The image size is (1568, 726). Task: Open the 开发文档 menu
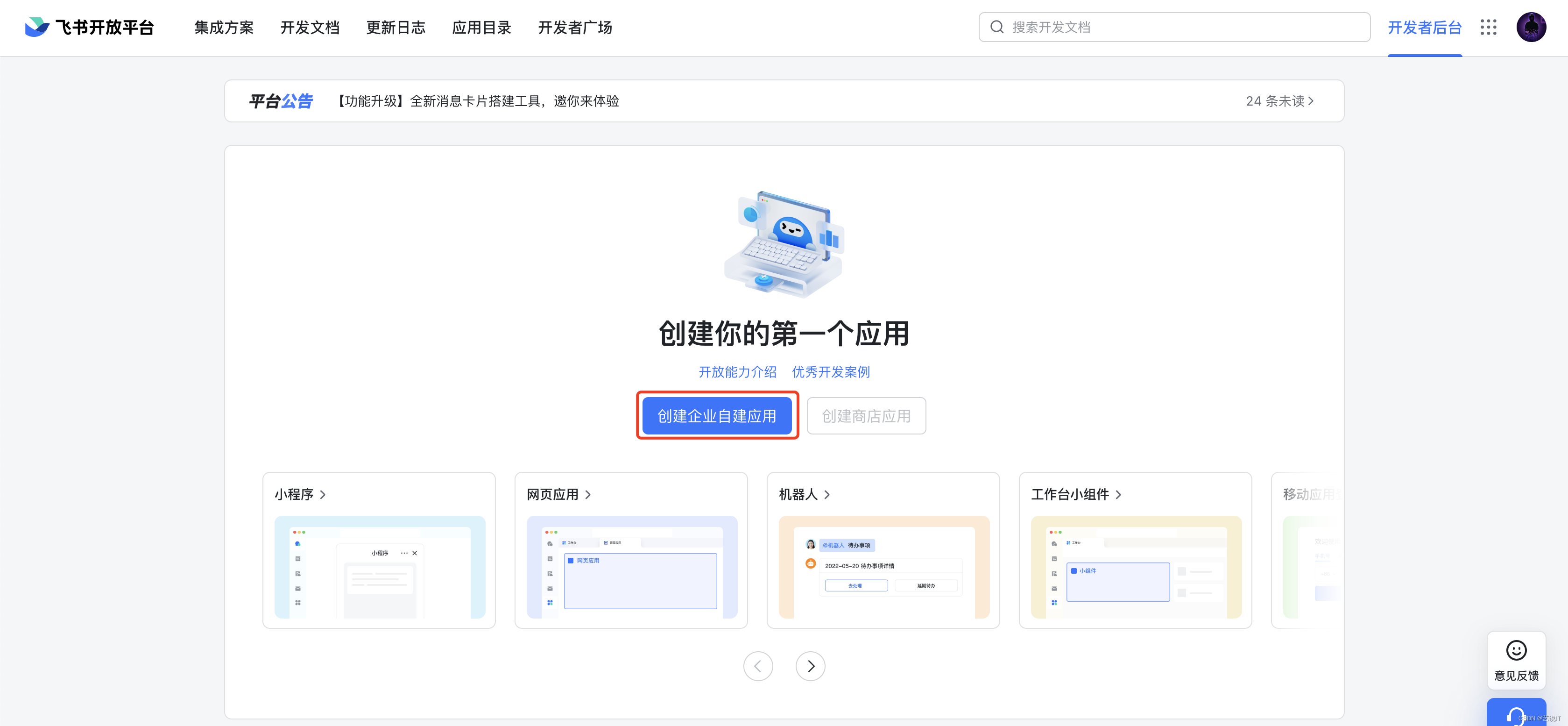[310, 28]
